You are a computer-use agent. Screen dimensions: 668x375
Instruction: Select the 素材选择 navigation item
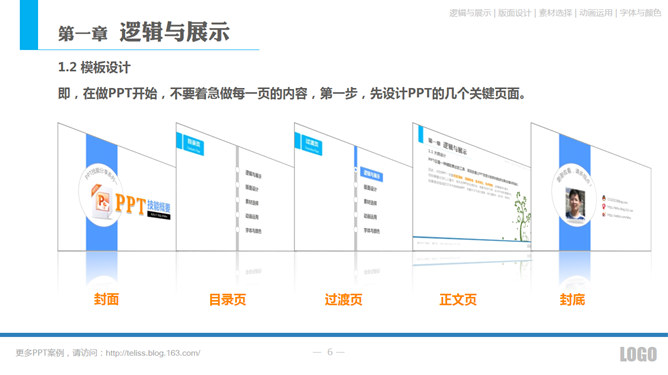[555, 13]
